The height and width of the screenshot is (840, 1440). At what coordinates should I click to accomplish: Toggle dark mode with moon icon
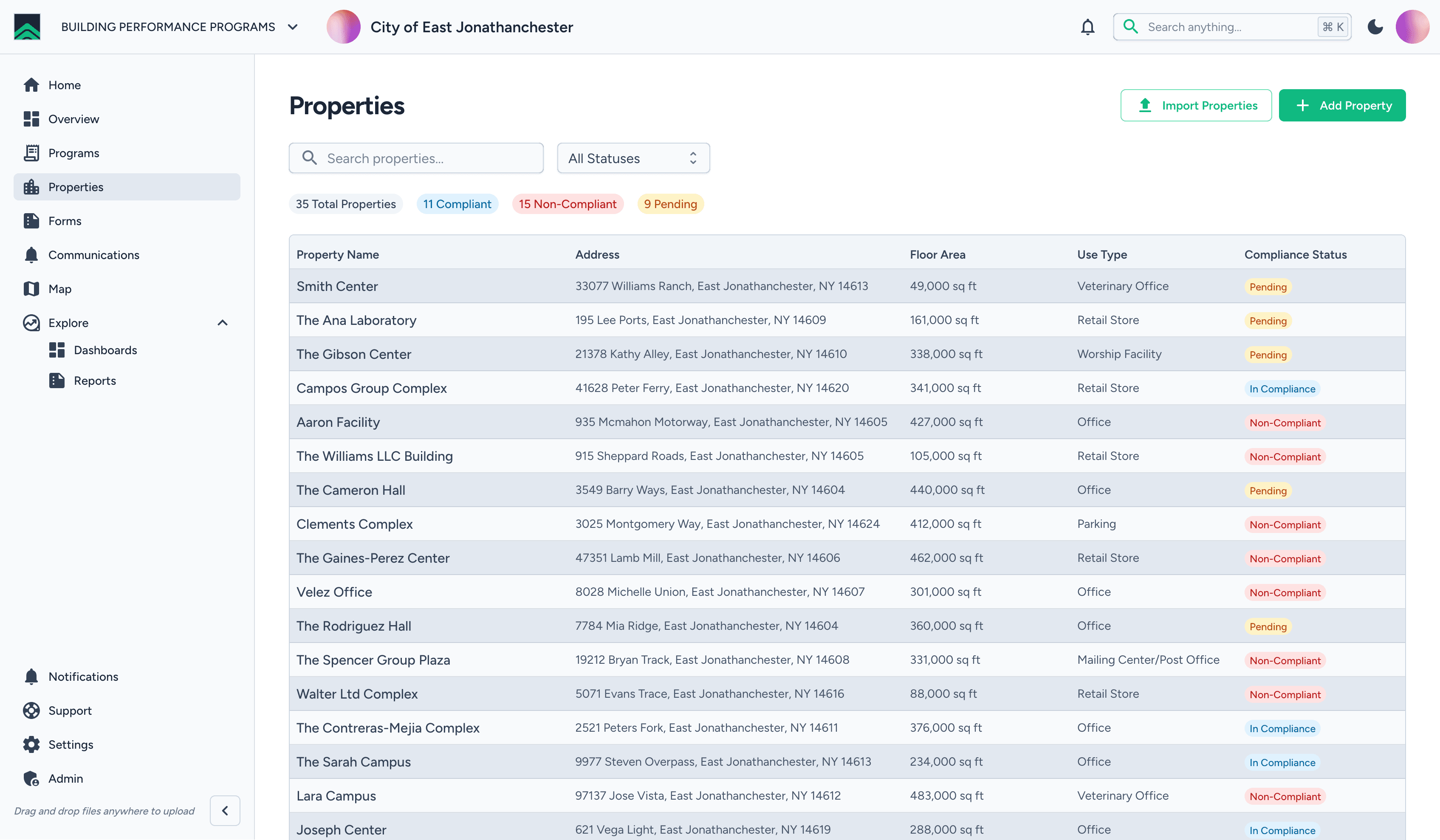click(x=1375, y=27)
